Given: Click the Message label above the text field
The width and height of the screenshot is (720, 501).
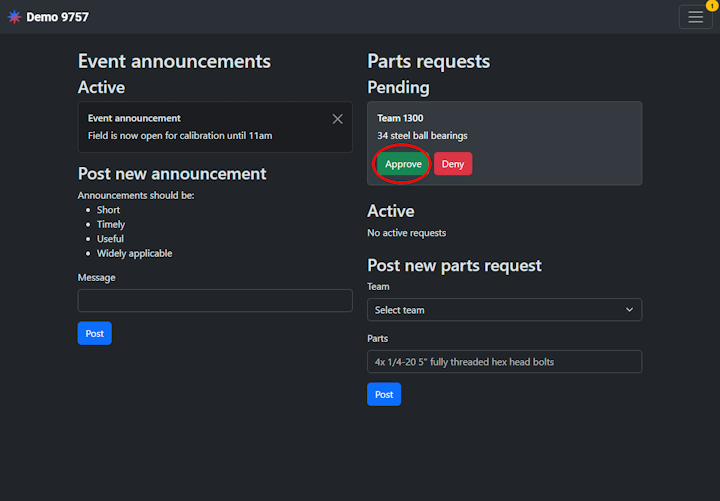Looking at the screenshot, I should click(x=97, y=277).
